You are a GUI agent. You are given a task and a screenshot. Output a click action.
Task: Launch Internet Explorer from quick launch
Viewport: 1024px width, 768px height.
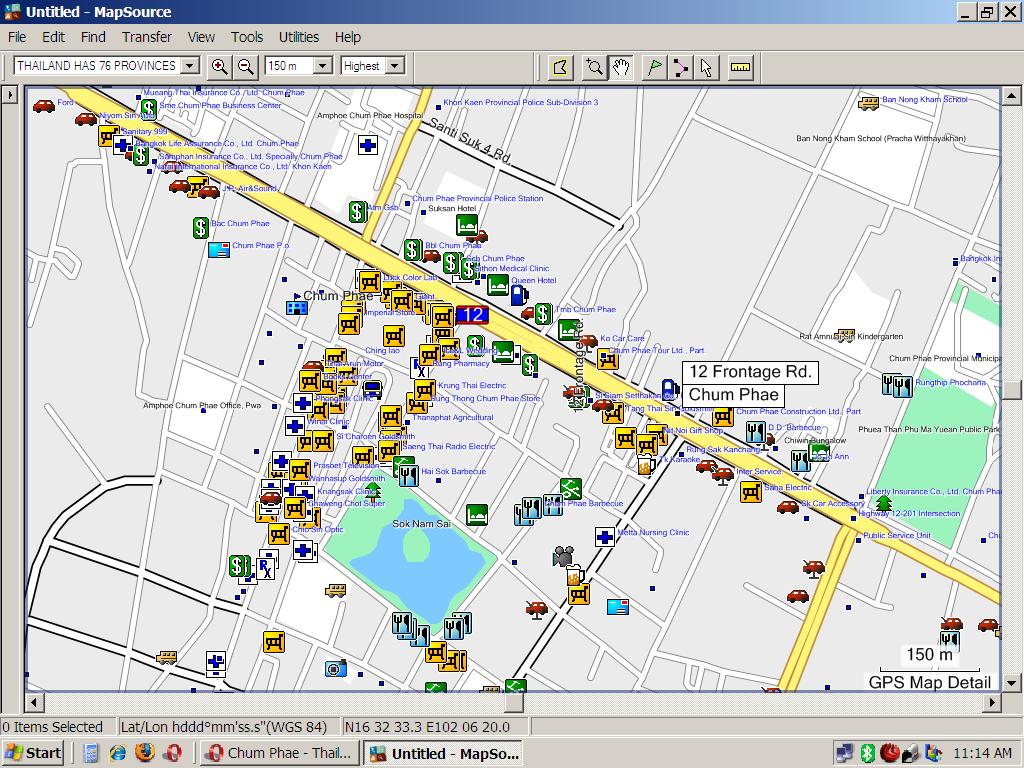(x=118, y=753)
